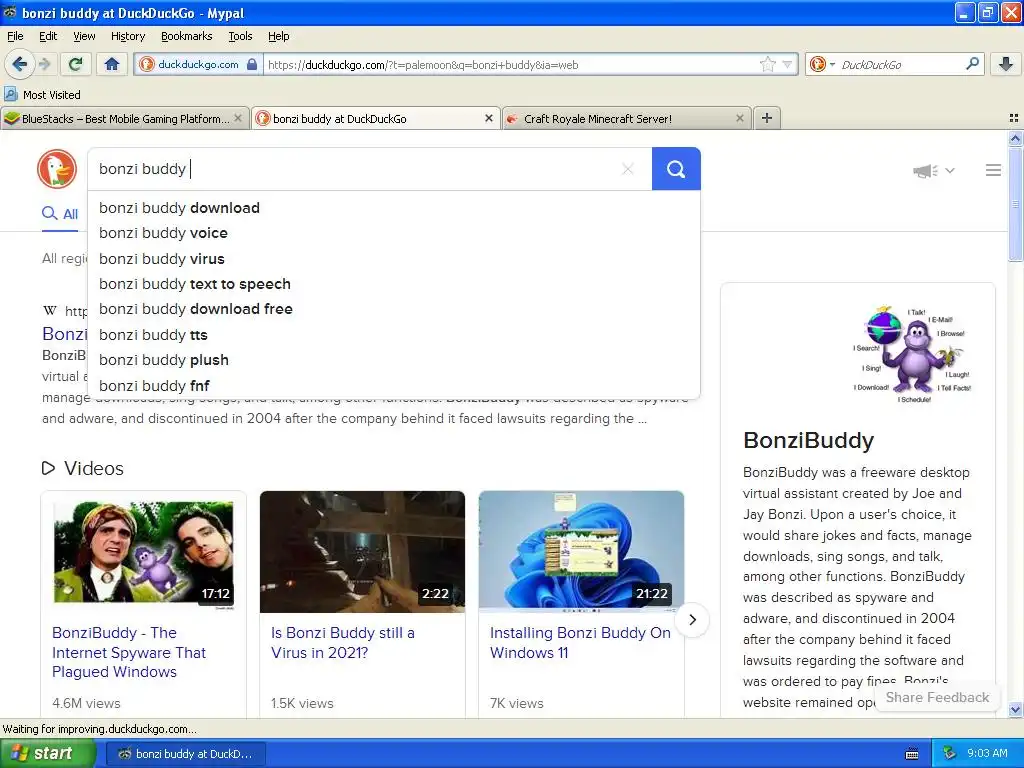Viewport: 1024px width, 768px height.
Task: Reload the page with the refresh icon
Action: click(76, 64)
